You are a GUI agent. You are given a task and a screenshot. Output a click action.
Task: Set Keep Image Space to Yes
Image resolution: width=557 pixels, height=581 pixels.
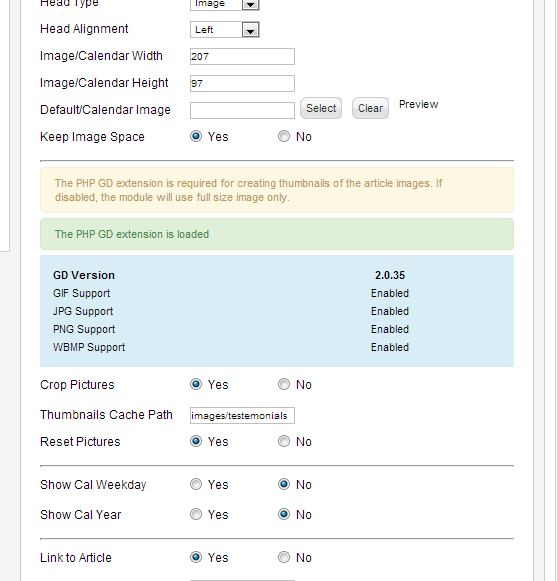point(196,136)
